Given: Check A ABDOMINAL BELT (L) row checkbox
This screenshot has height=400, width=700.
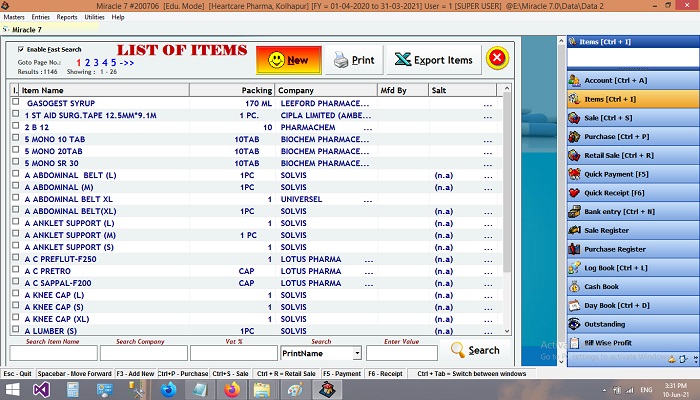Looking at the screenshot, I should tap(16, 174).
